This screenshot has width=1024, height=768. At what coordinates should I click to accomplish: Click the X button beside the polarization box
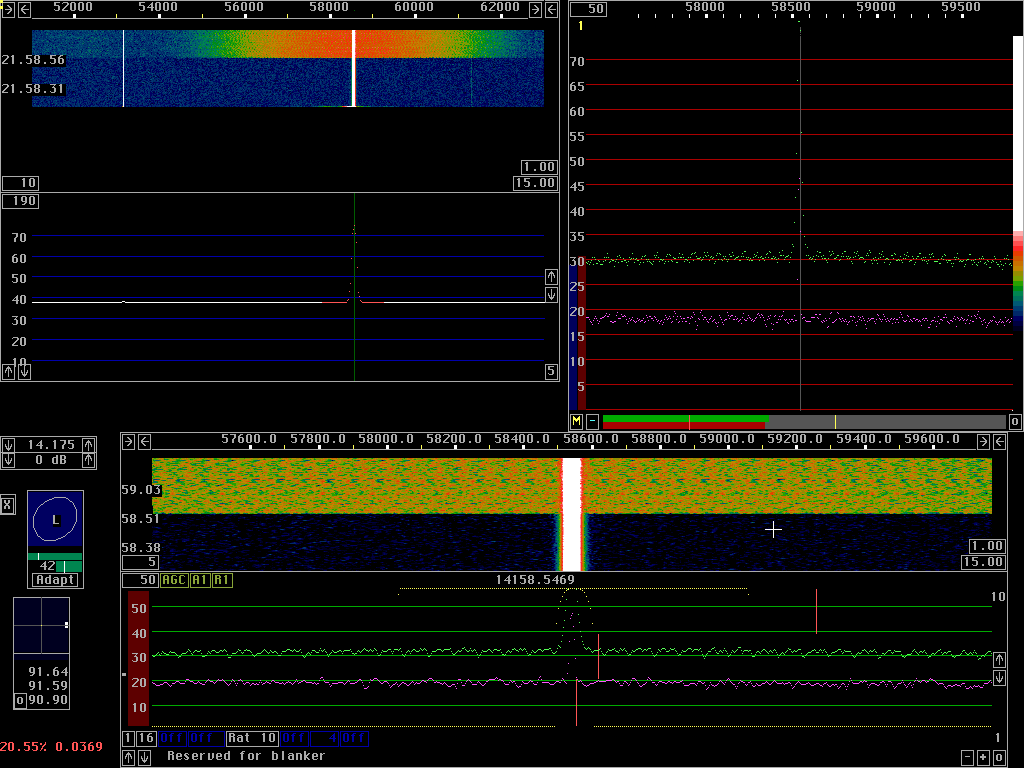click(x=8, y=505)
